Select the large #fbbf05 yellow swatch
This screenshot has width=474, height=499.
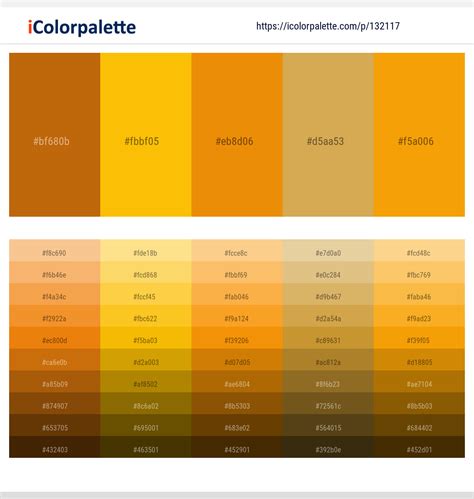pos(146,135)
